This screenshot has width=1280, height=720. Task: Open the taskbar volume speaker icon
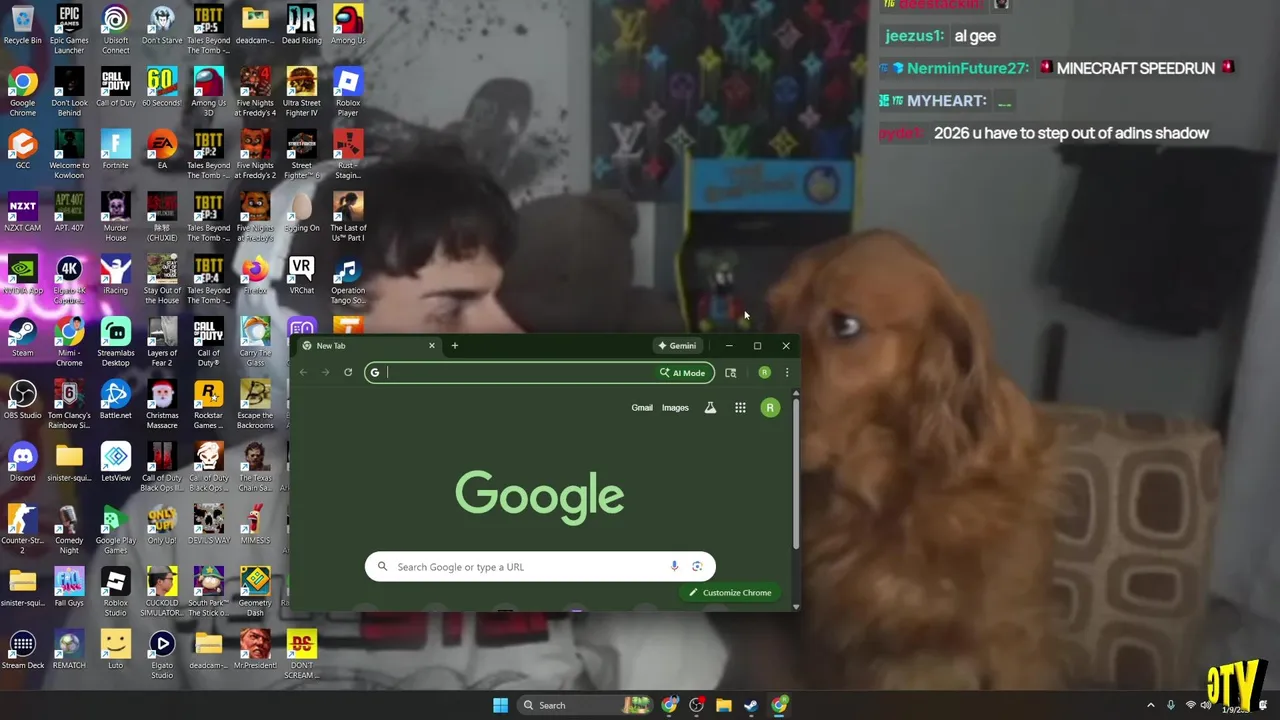pyautogui.click(x=1206, y=706)
